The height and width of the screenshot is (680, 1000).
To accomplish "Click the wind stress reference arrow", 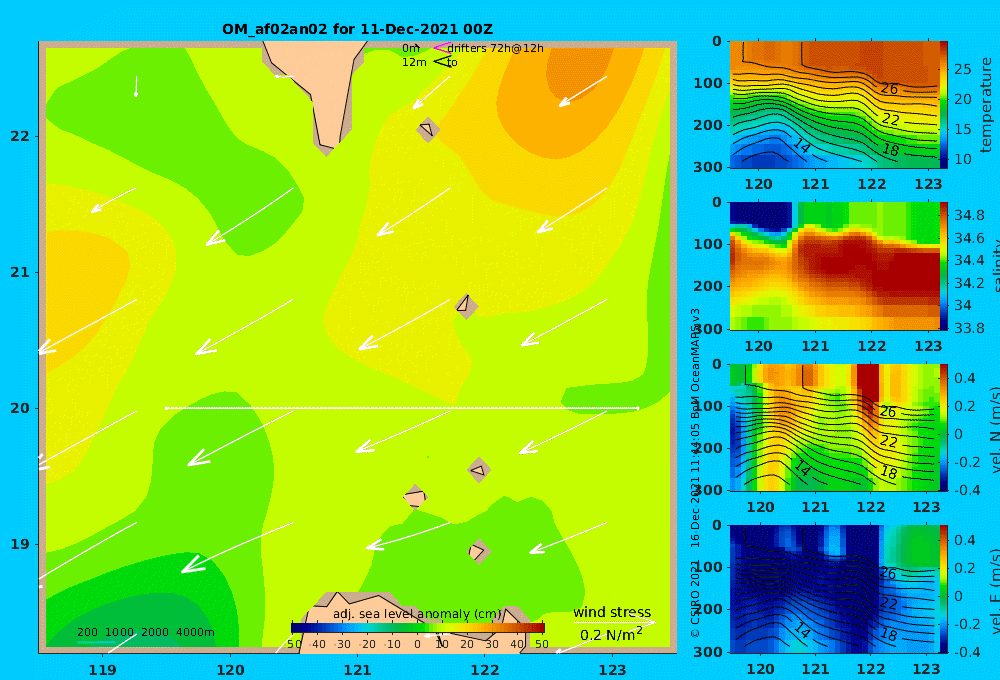I will (614, 623).
